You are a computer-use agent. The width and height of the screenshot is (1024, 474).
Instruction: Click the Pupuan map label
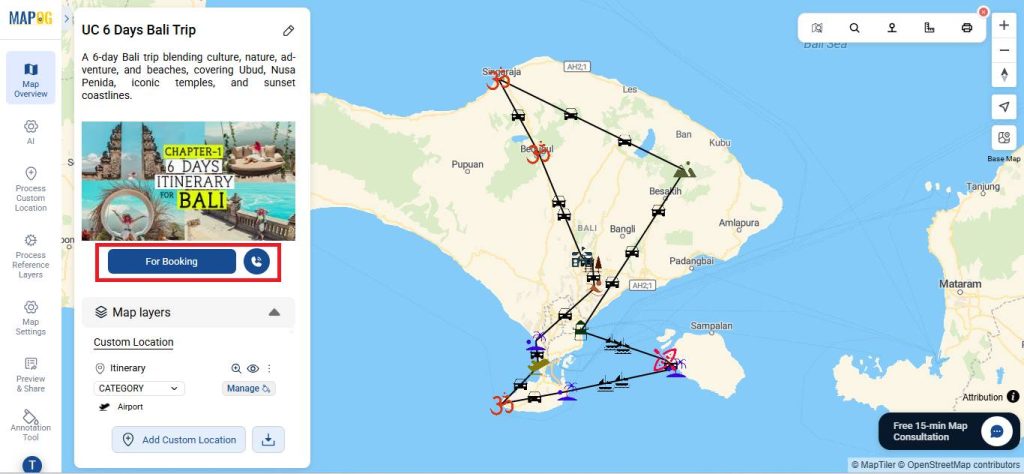tap(468, 165)
